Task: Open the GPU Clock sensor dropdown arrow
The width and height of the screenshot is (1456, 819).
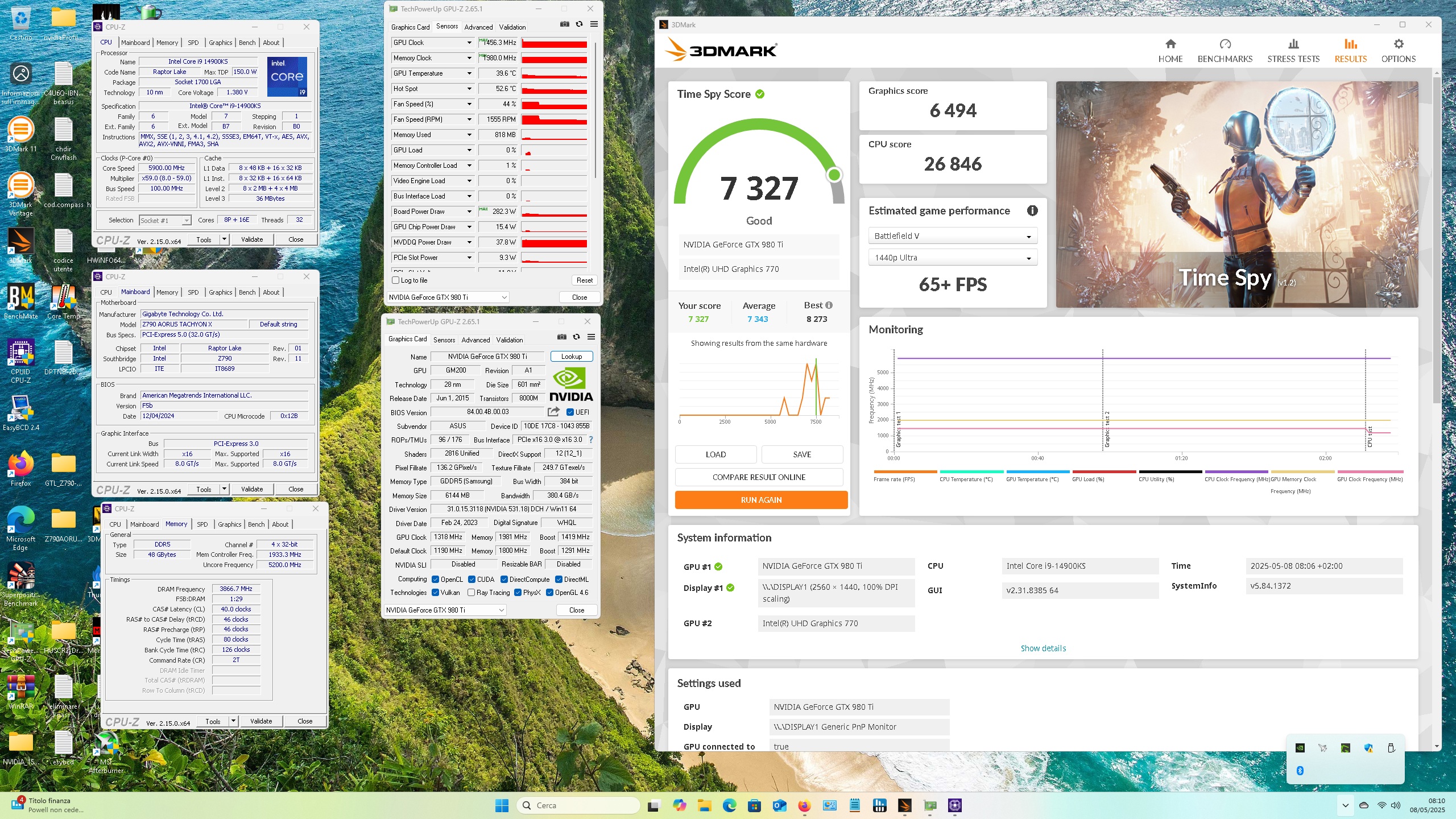Action: point(469,43)
